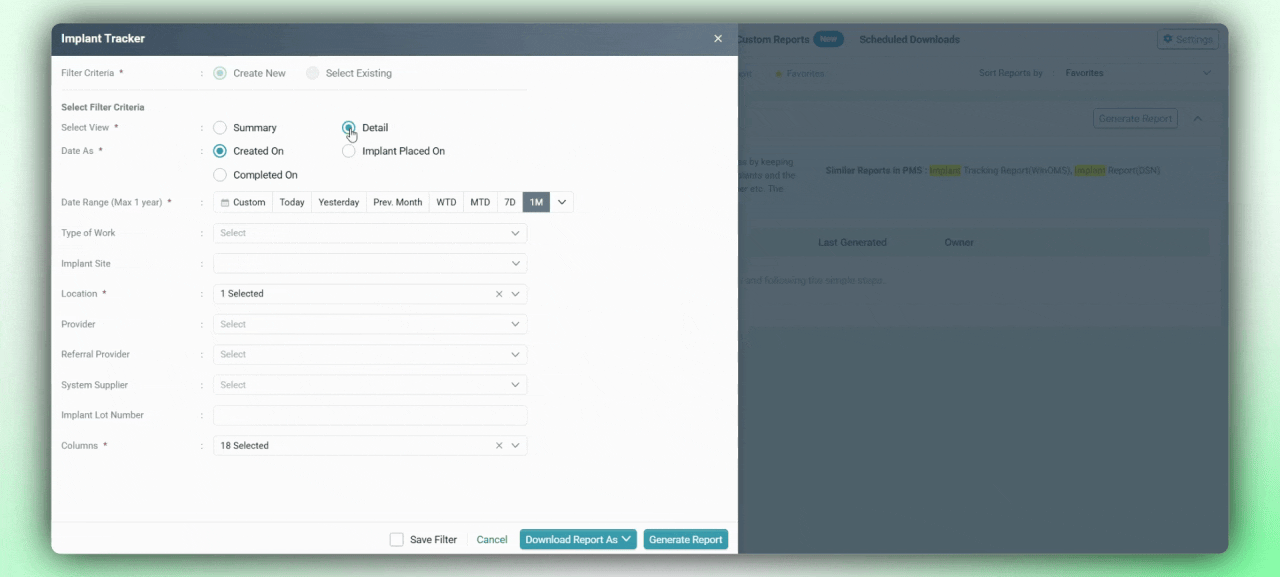The image size is (1280, 577).
Task: Open the Columns dropdown chevron
Action: pyautogui.click(x=516, y=446)
